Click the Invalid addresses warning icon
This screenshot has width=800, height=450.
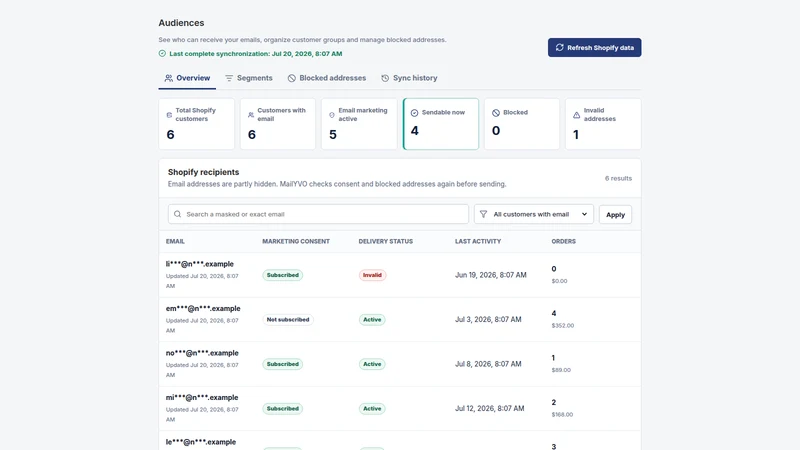point(577,115)
